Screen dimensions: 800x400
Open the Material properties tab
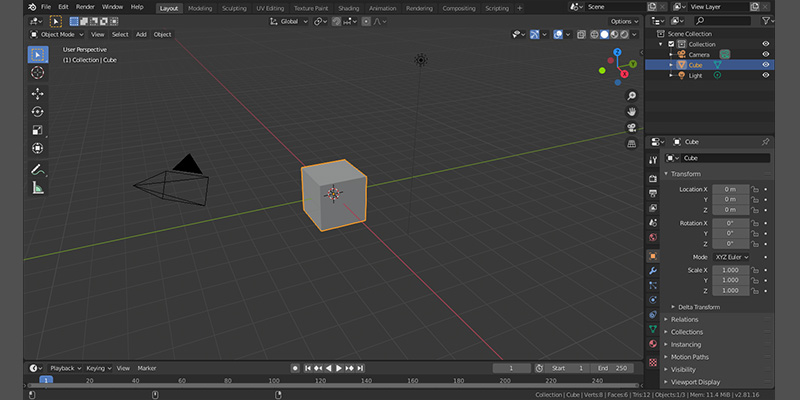[x=653, y=344]
